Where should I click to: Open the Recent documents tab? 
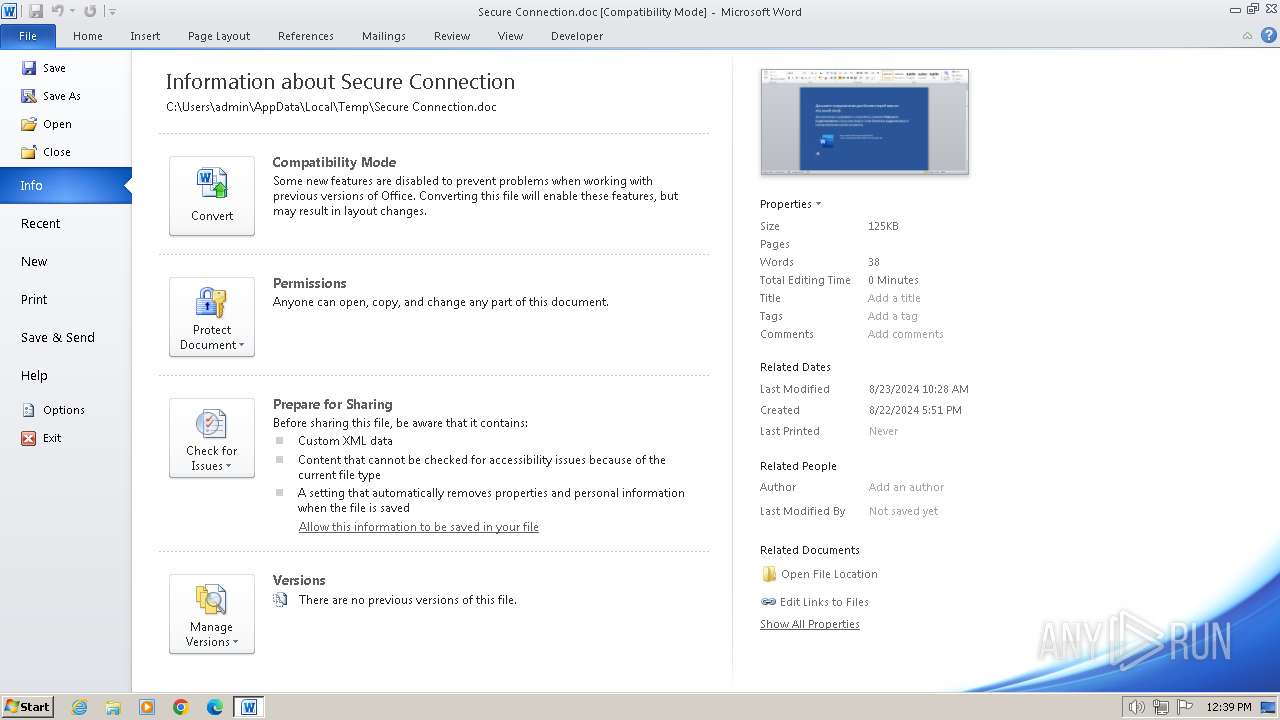[x=40, y=223]
